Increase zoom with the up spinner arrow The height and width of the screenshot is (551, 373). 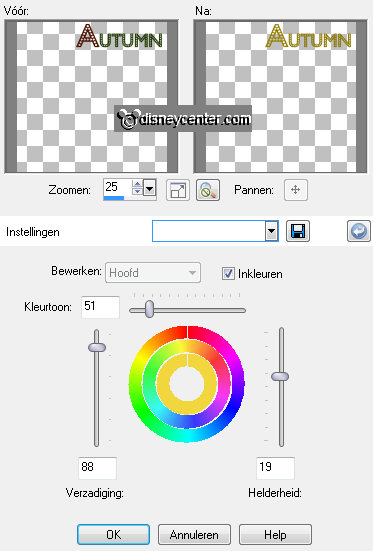point(137,184)
